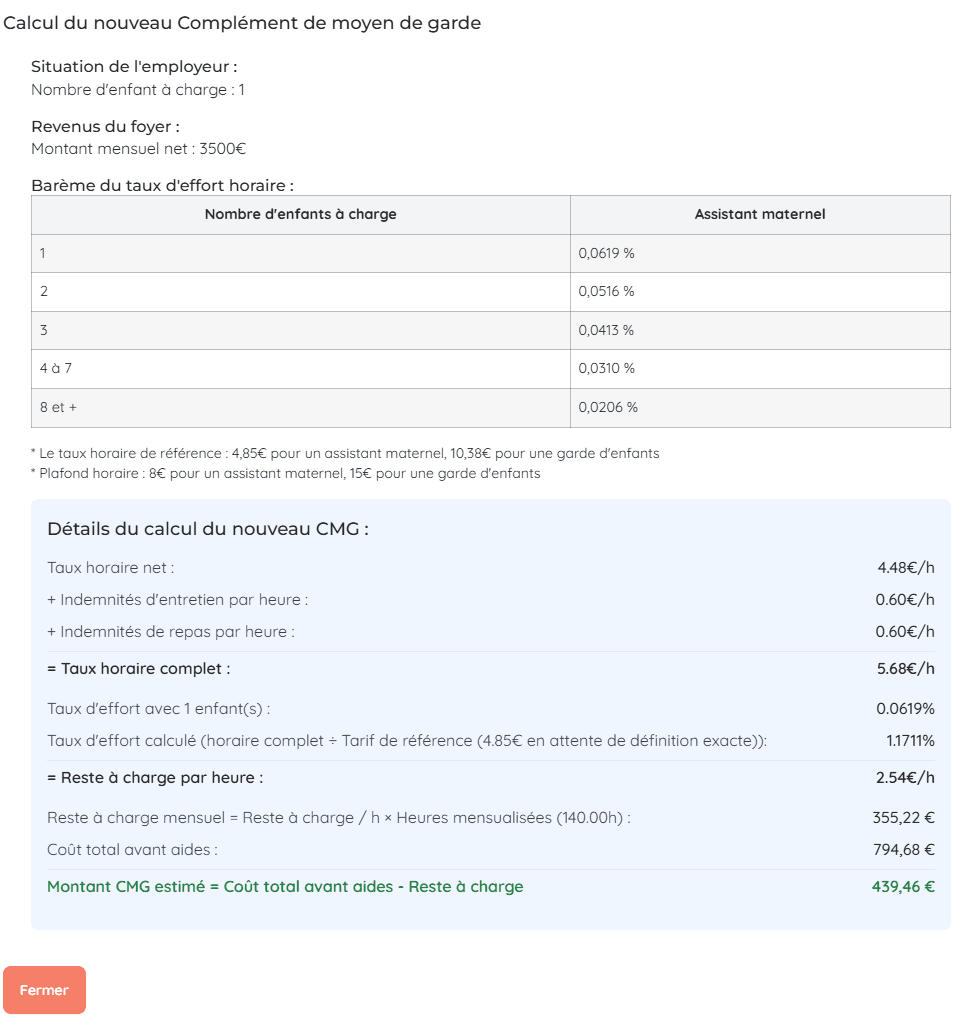This screenshot has height=1021, width=972.
Task: Click the "8 et +" table row label
Action: [x=58, y=407]
